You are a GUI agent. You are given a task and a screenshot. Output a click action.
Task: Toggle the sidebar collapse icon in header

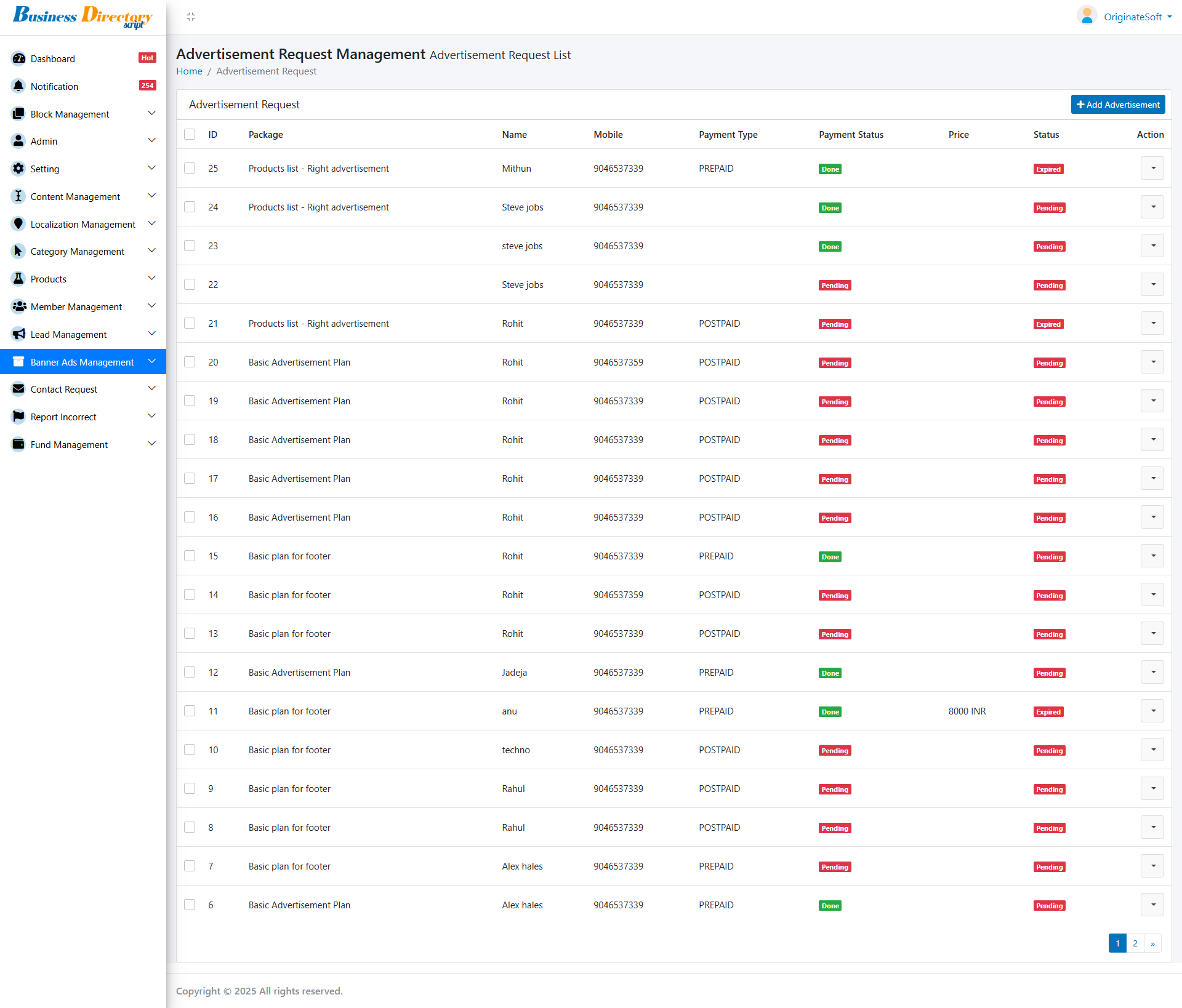click(191, 17)
